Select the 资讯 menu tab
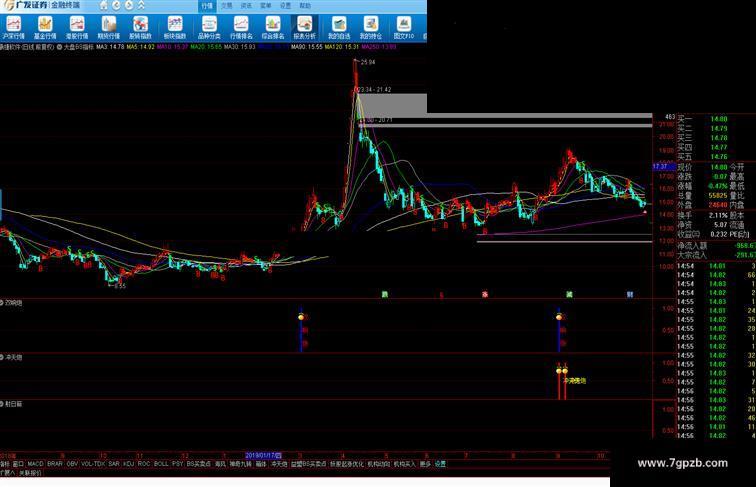Viewport: 756px width, 487px height. click(246, 6)
